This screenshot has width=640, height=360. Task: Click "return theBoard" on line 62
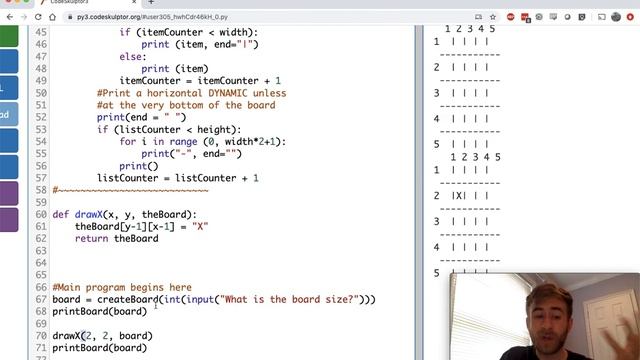click(x=116, y=239)
